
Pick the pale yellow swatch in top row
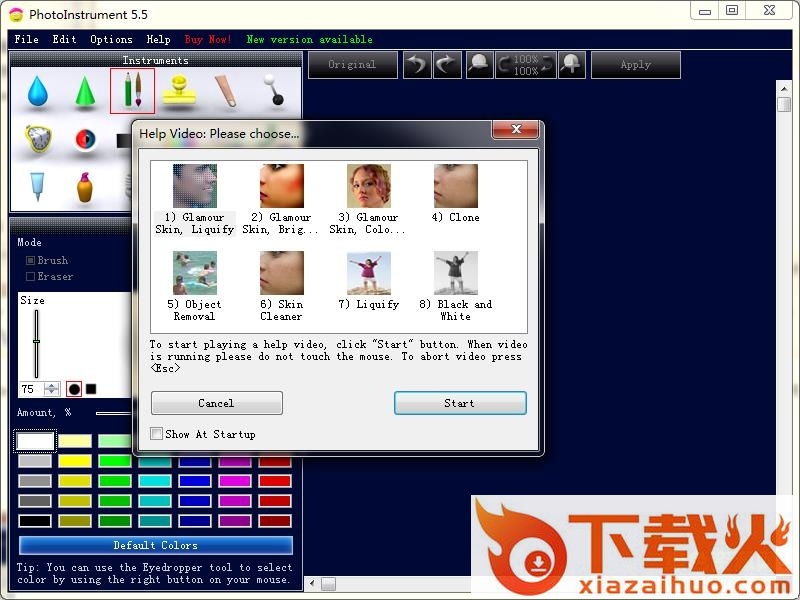click(x=75, y=441)
